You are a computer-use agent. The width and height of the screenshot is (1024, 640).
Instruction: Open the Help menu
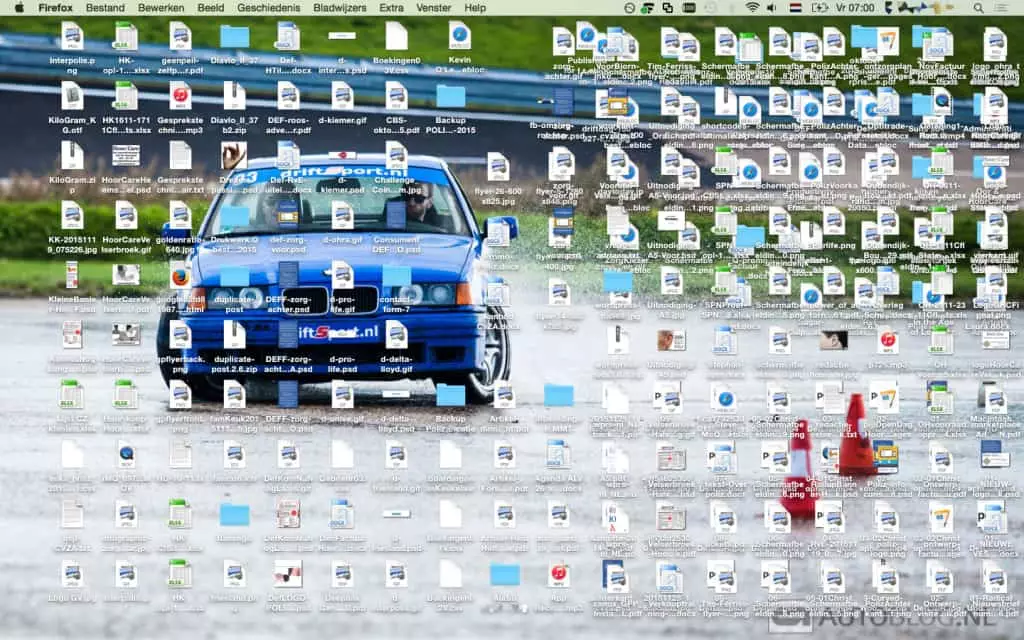click(x=475, y=8)
